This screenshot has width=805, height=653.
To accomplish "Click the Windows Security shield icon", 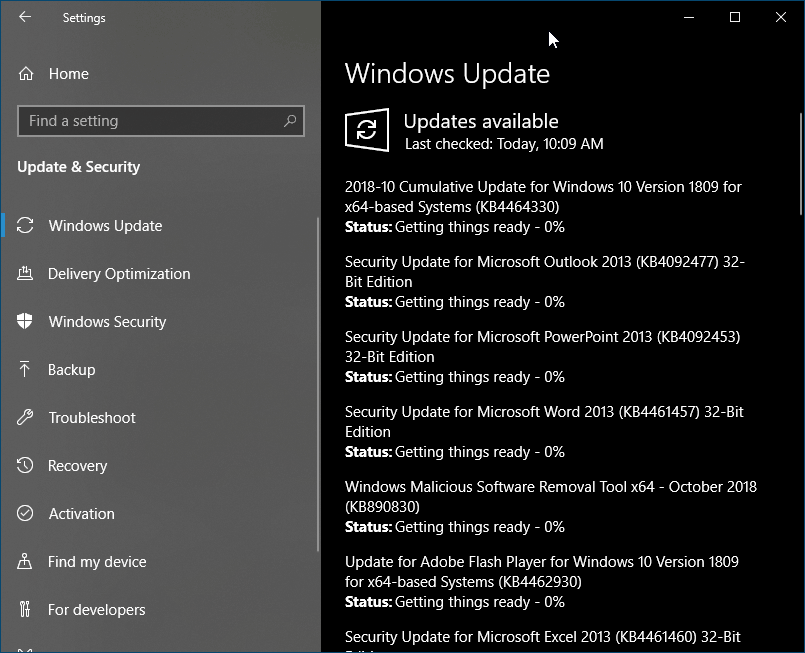I will (25, 321).
